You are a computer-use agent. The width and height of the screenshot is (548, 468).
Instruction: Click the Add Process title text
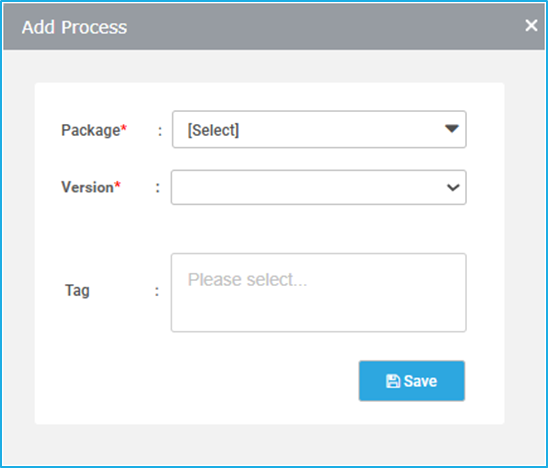[x=74, y=27]
